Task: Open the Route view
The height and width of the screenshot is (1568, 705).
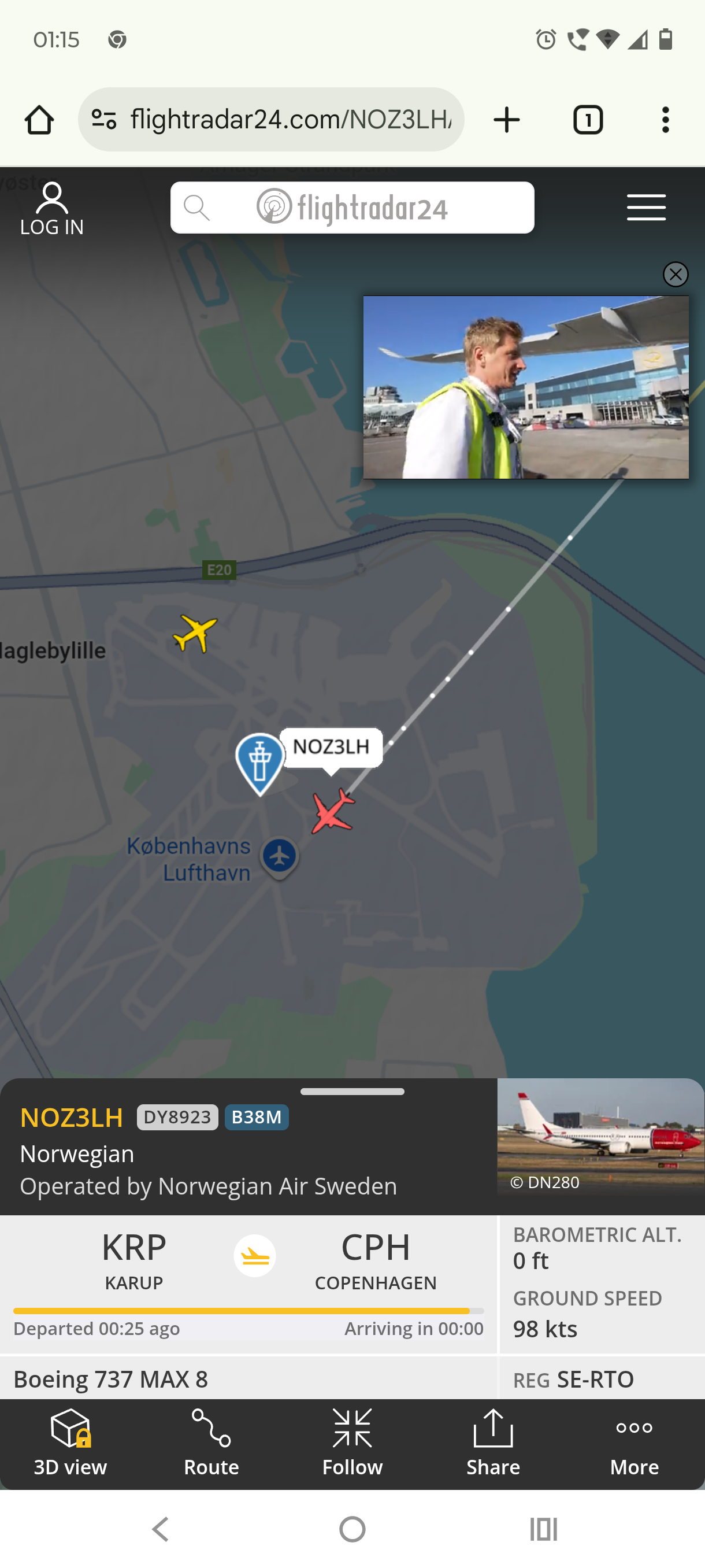Action: coord(211,1443)
